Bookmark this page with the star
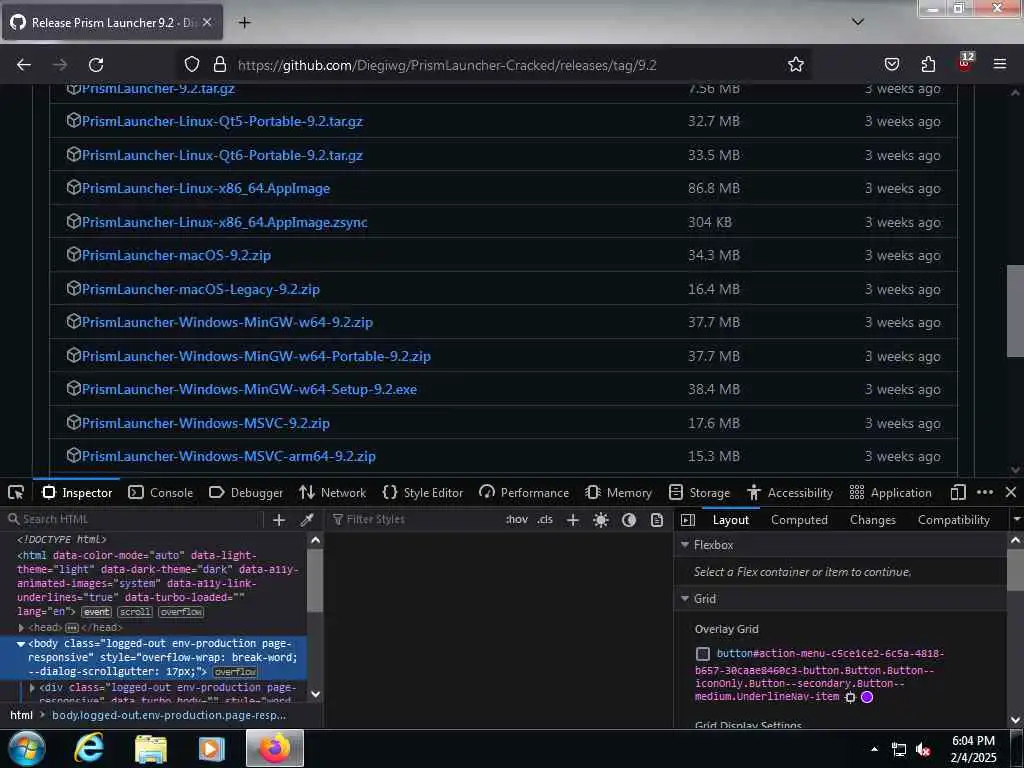This screenshot has width=1024, height=768. coord(795,64)
